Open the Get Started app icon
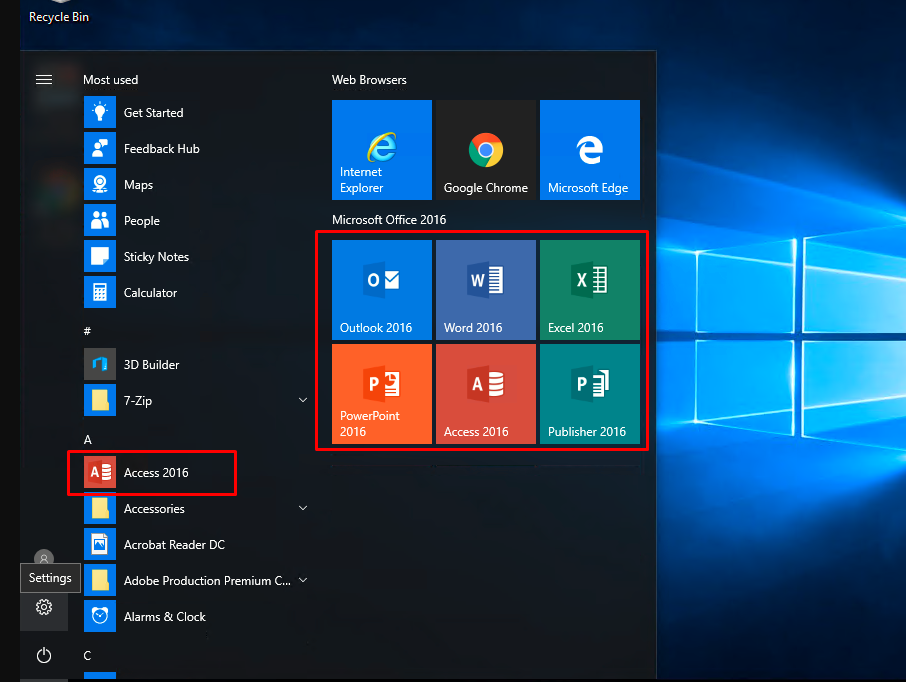Viewport: 906px width, 682px height. (x=99, y=112)
